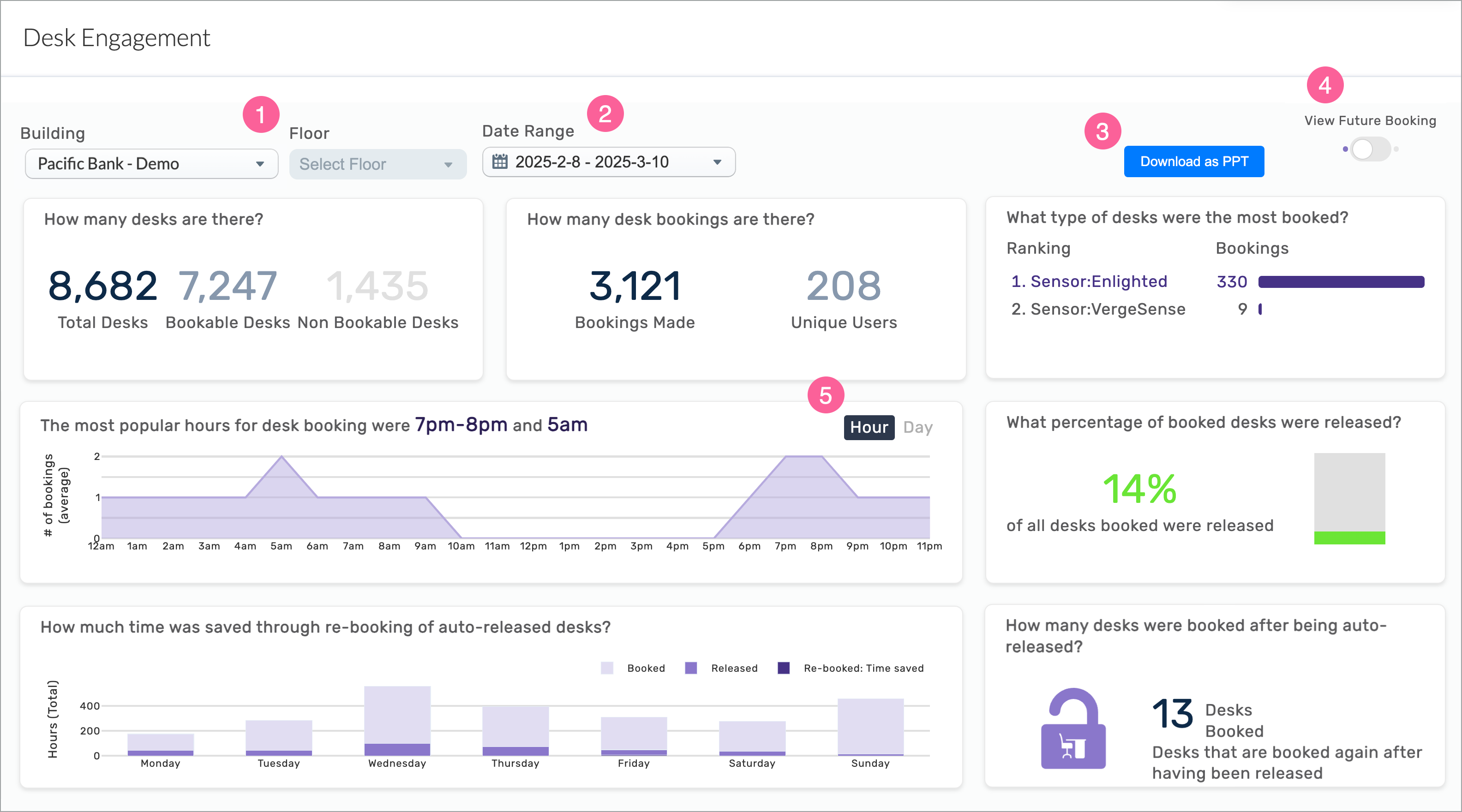This screenshot has height=812, width=1462.
Task: Toggle the Booked series legend square
Action: 607,668
